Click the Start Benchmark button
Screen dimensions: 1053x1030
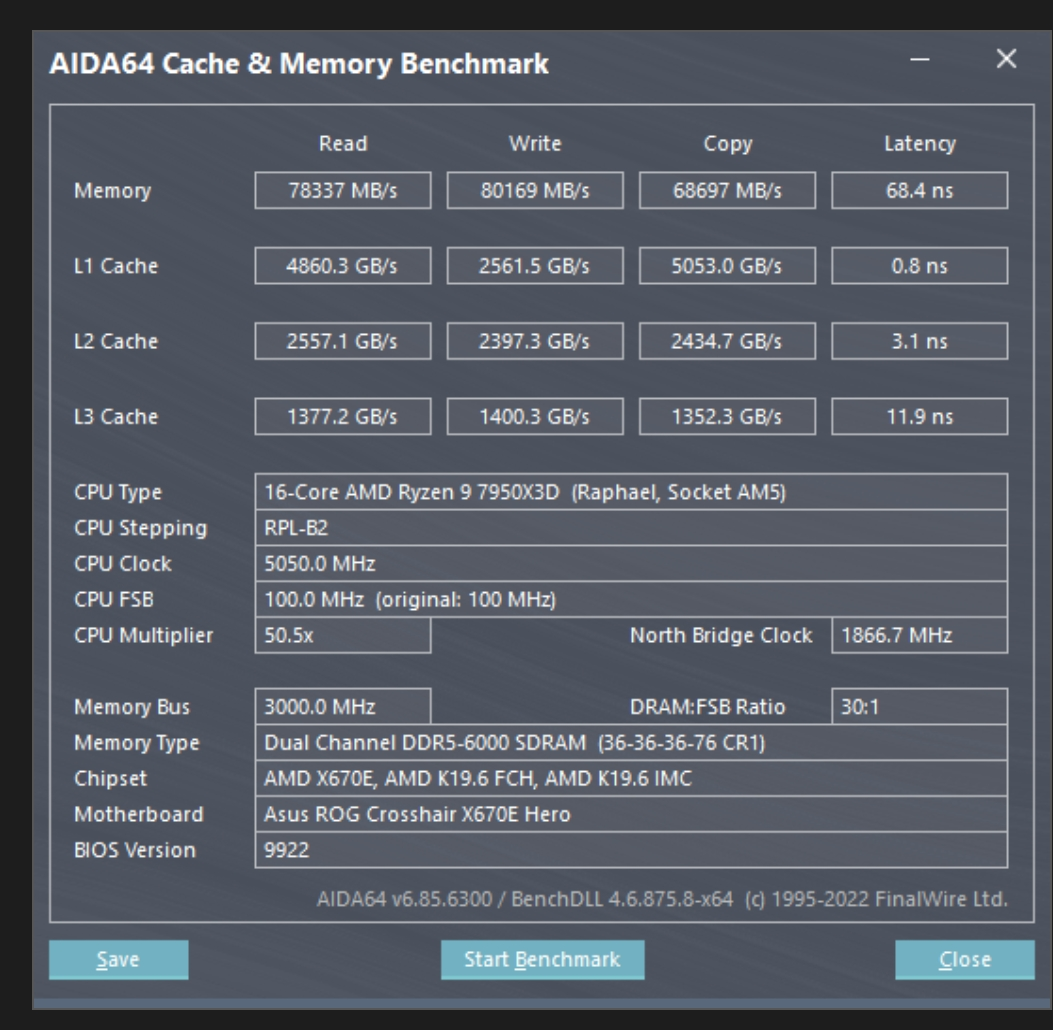point(543,959)
